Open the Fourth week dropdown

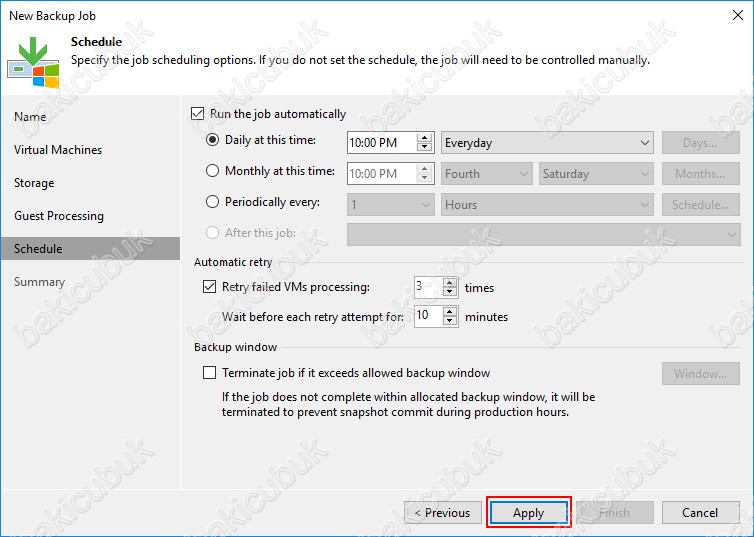pyautogui.click(x=487, y=174)
